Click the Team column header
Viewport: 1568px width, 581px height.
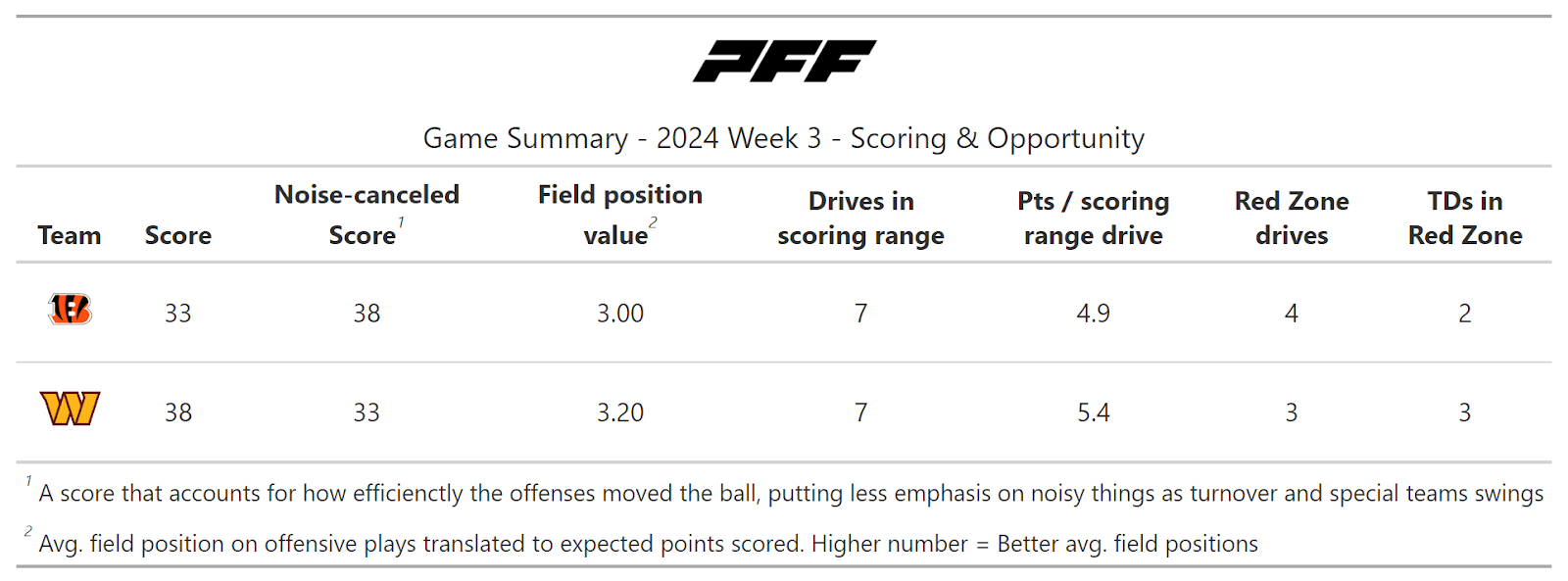click(x=70, y=235)
